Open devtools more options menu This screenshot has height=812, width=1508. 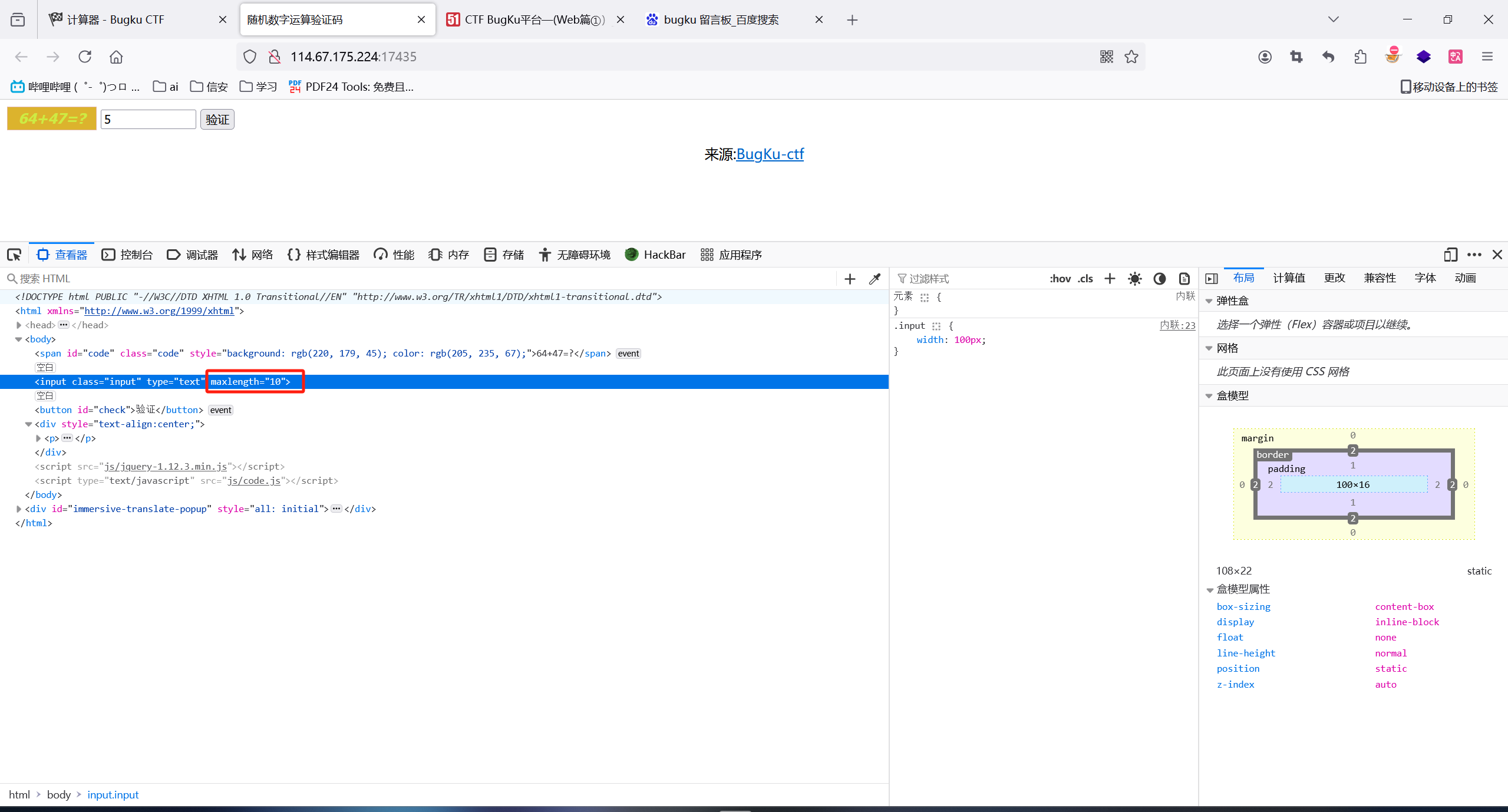click(x=1474, y=255)
